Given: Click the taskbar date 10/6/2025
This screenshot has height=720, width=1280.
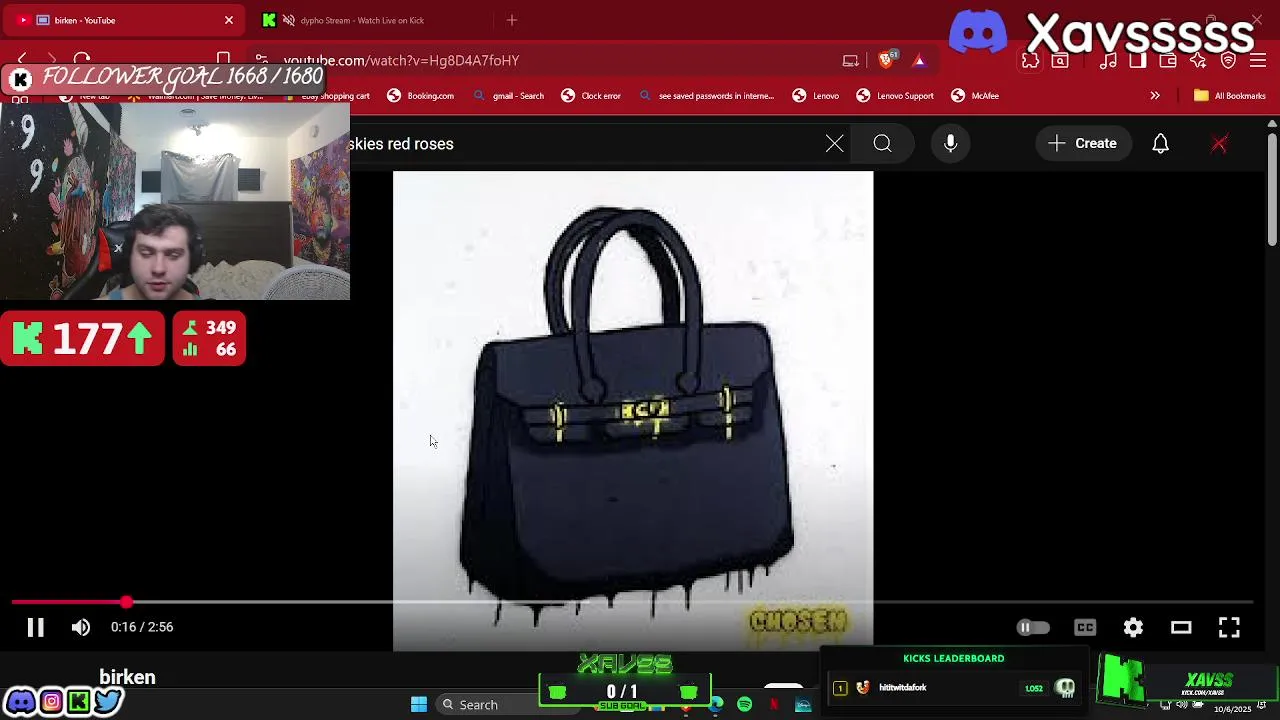Looking at the screenshot, I should 1232,709.
